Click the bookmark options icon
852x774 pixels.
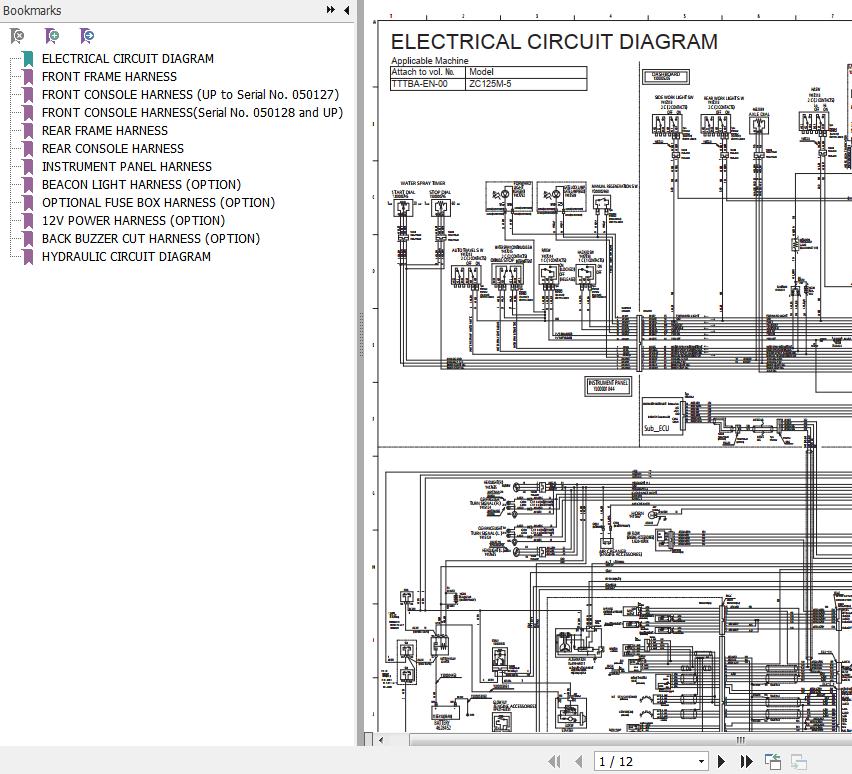[87, 36]
